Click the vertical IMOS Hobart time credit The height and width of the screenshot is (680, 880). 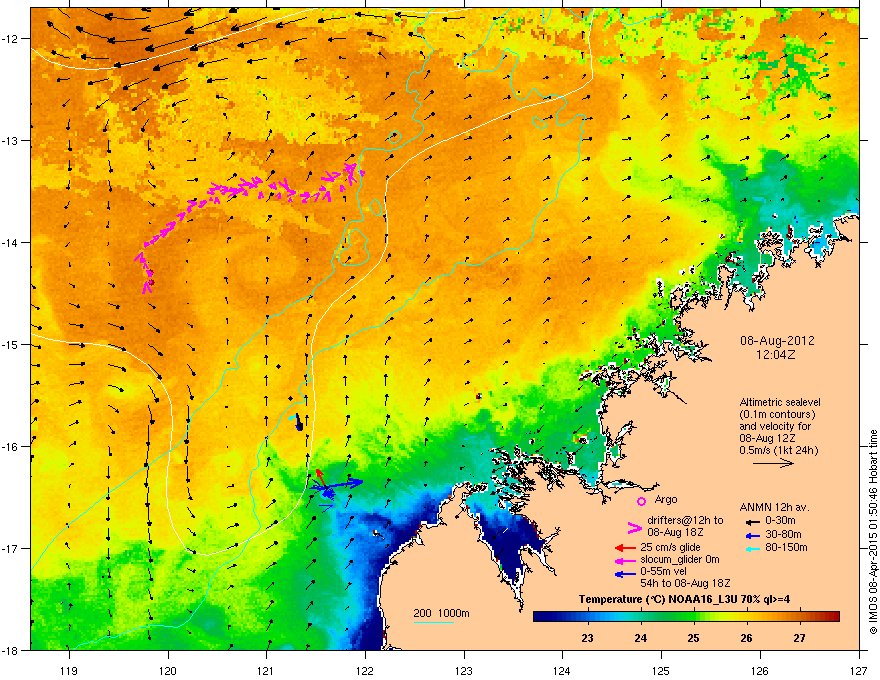[x=873, y=532]
